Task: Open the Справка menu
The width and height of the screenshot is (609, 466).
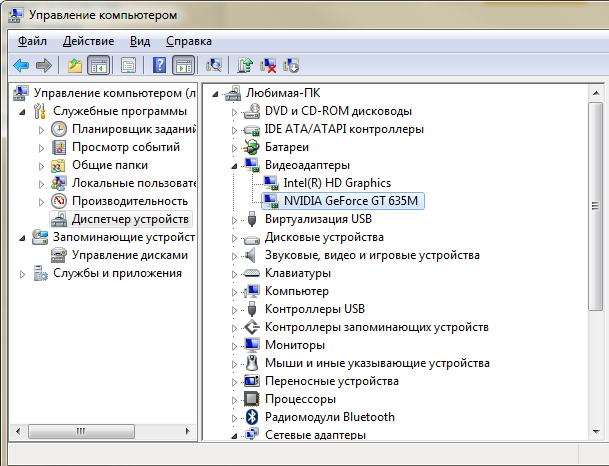Action: [x=189, y=41]
